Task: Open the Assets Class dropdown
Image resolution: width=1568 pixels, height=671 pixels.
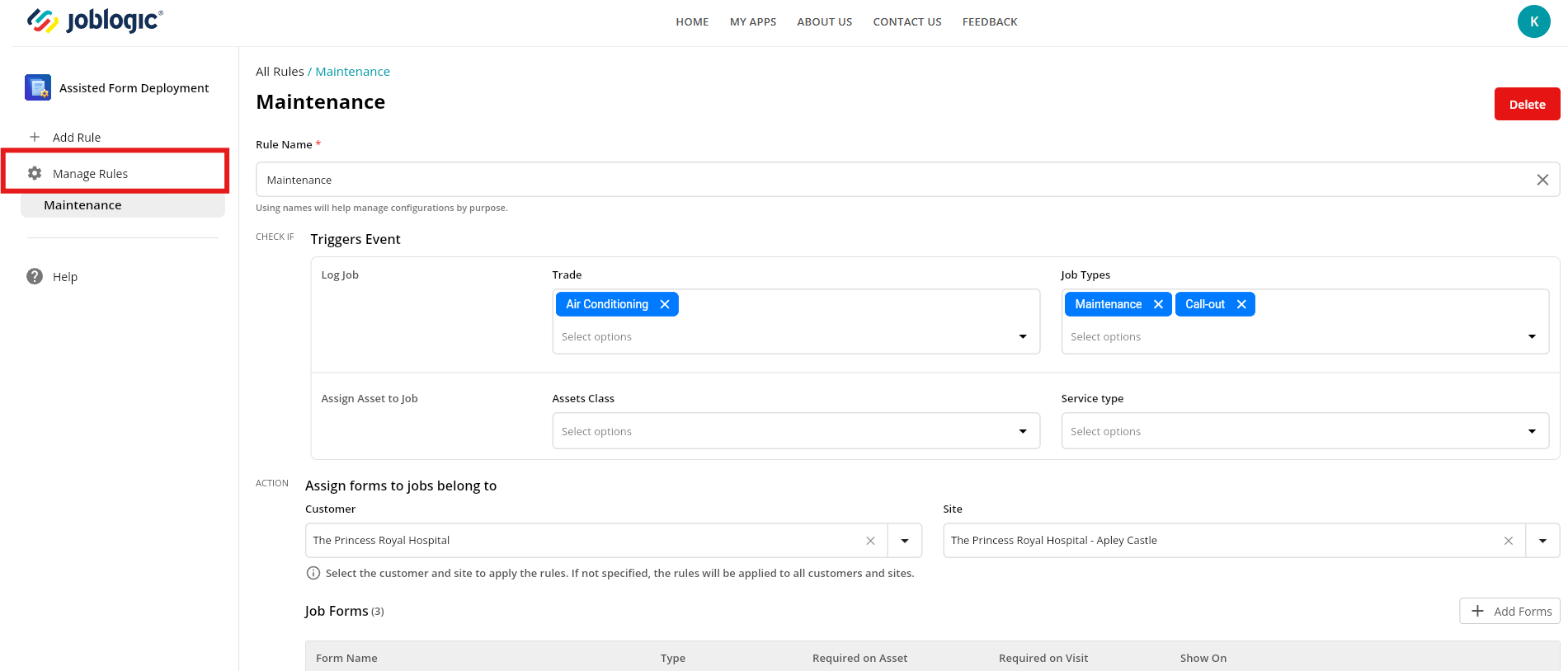Action: (796, 431)
